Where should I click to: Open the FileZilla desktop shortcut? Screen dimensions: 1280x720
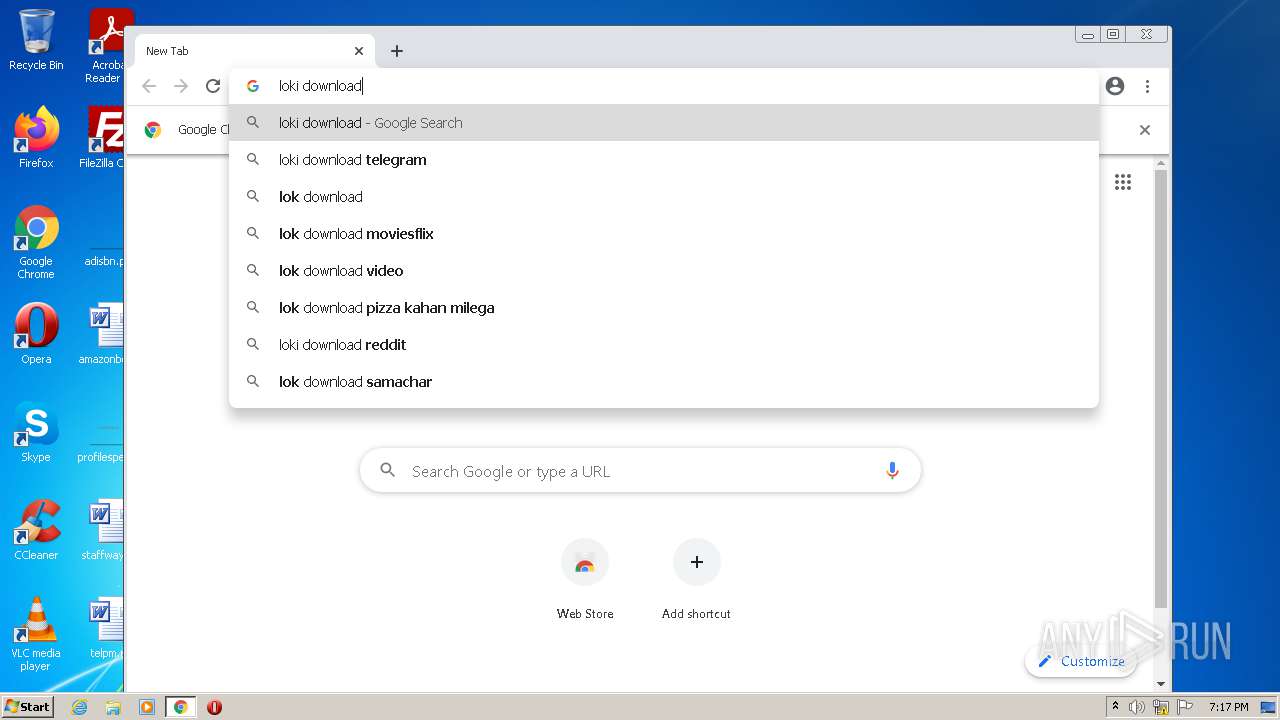pos(102,137)
